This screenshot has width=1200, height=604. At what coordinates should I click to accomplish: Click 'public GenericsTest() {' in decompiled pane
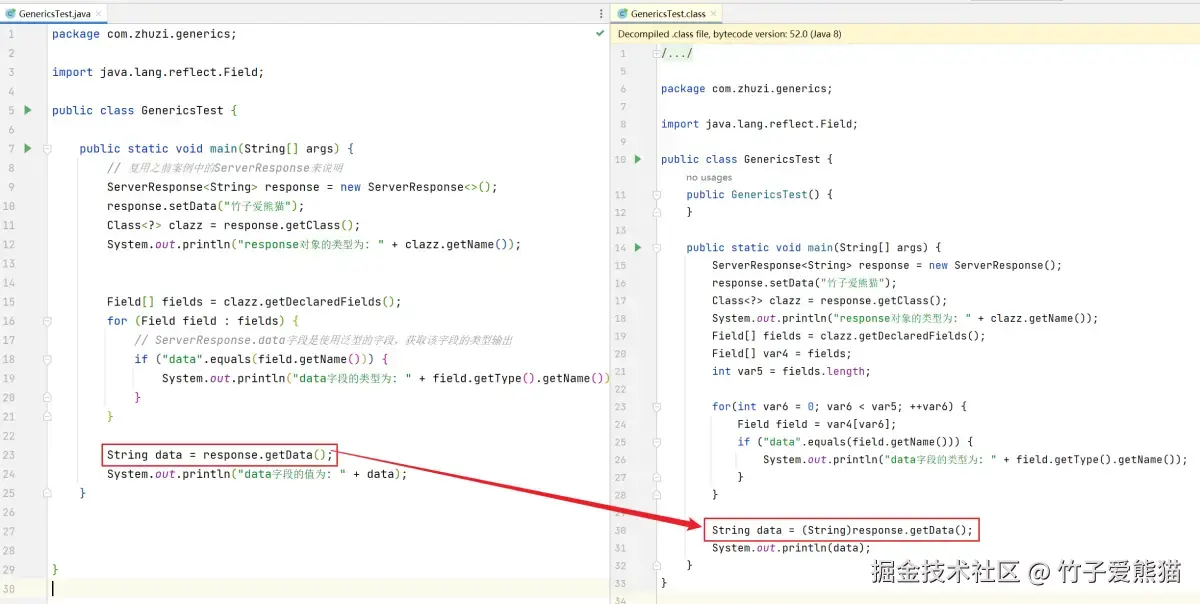click(759, 195)
